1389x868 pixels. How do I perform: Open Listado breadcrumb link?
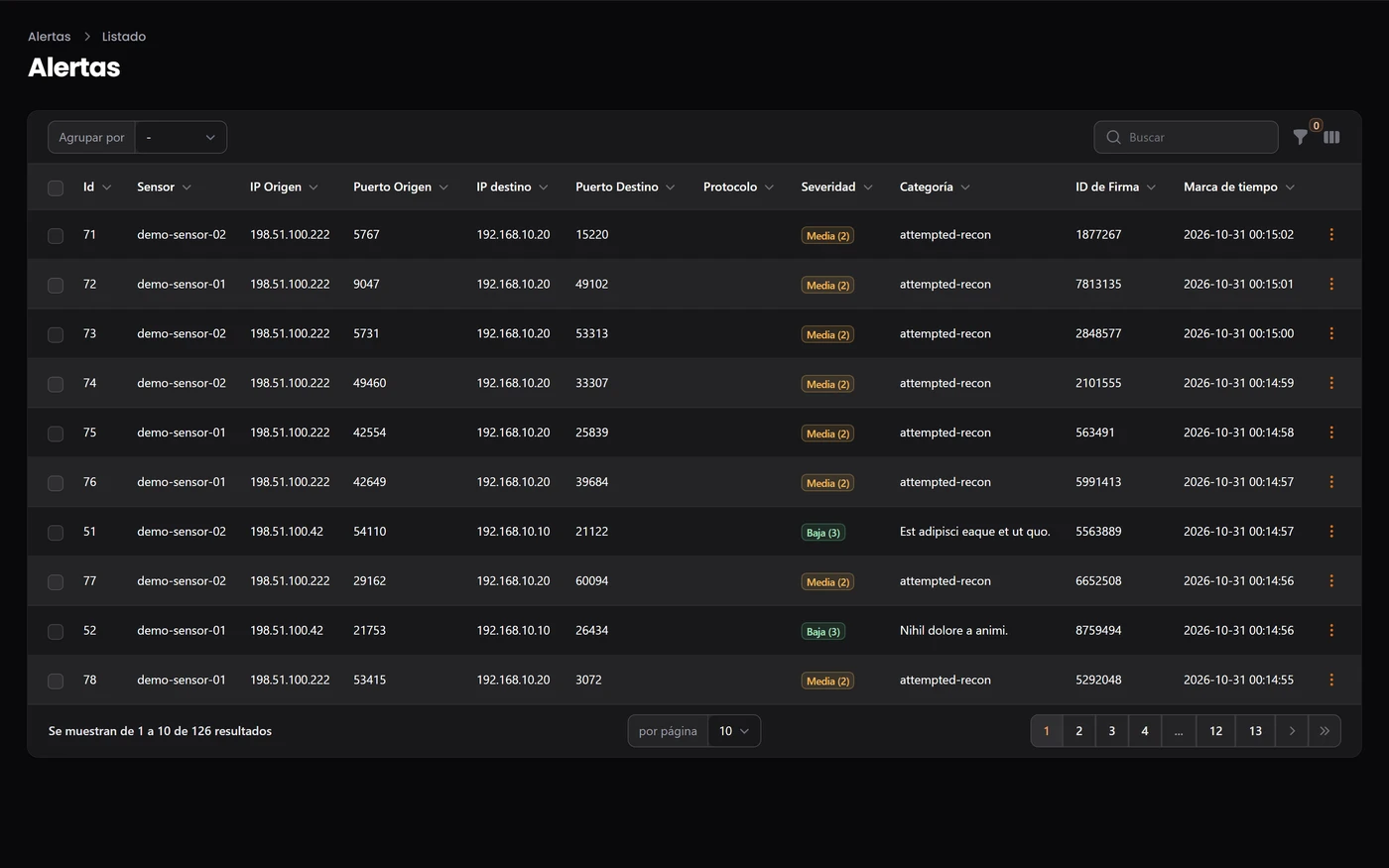[124, 37]
